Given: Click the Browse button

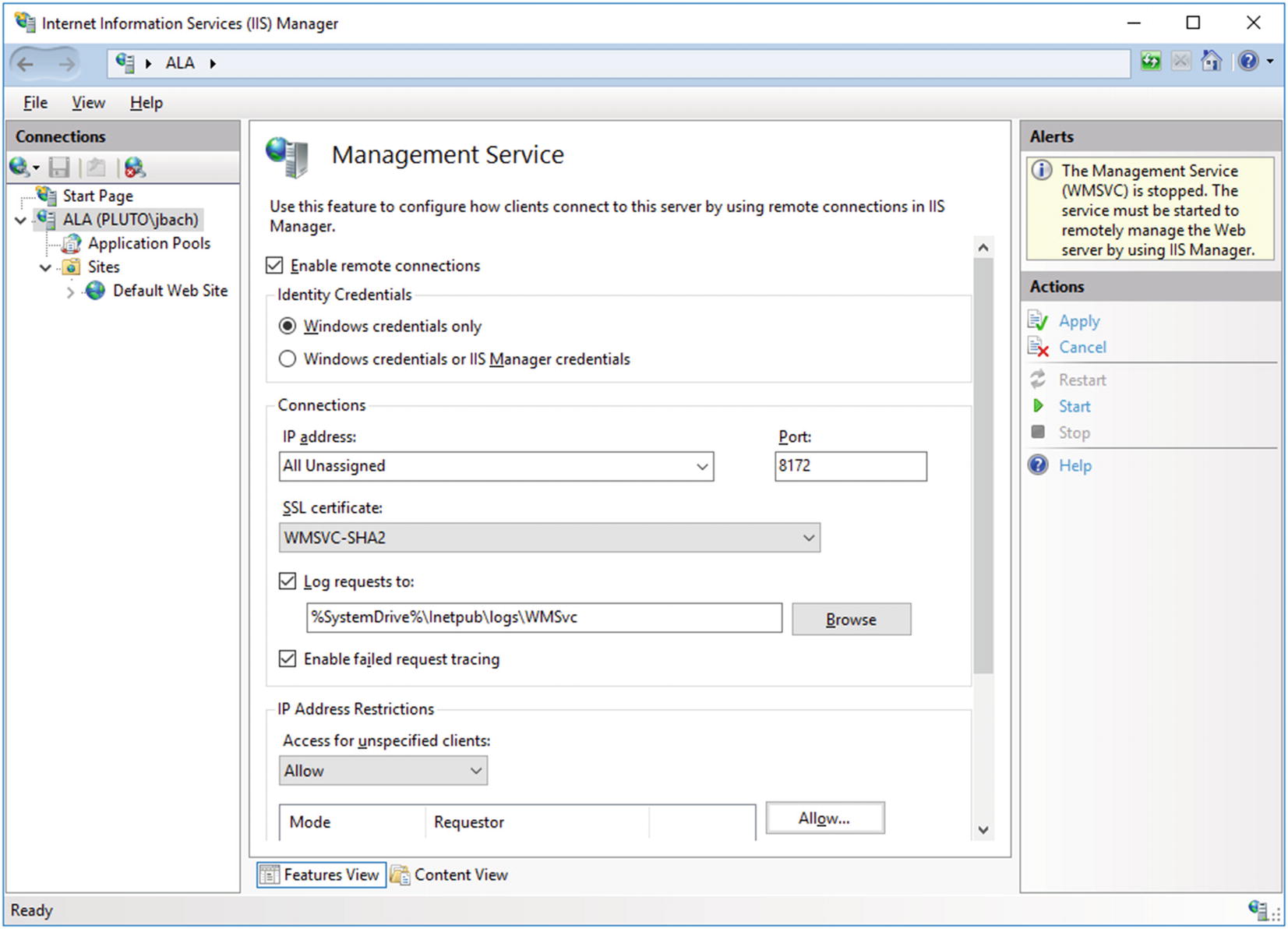Looking at the screenshot, I should pos(852,619).
